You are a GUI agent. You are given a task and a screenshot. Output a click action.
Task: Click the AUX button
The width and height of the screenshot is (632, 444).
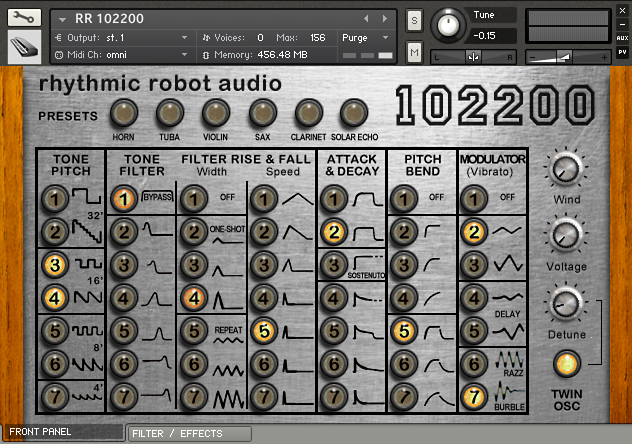[622, 36]
